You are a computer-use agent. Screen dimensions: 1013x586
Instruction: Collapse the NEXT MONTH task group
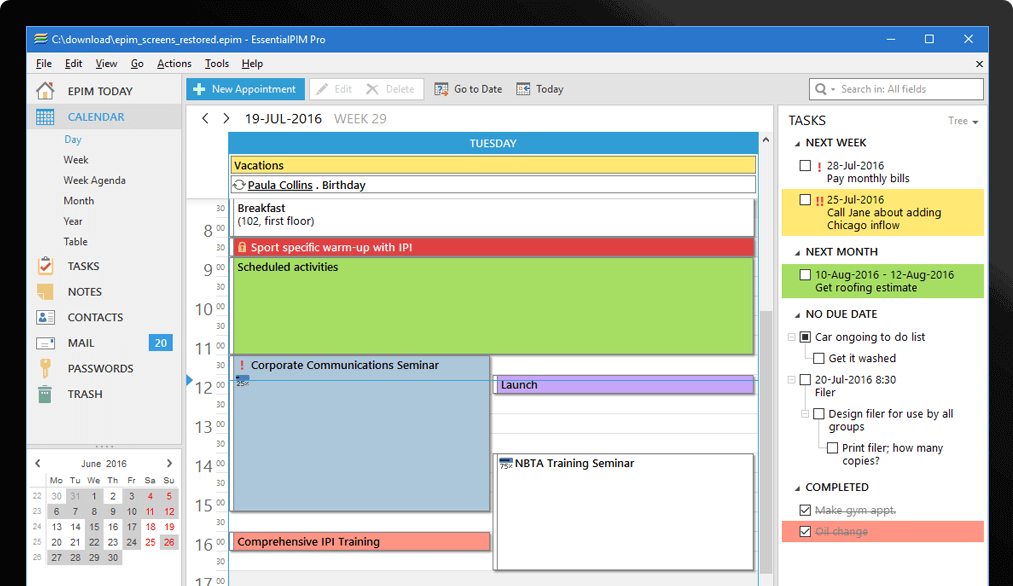pos(797,253)
